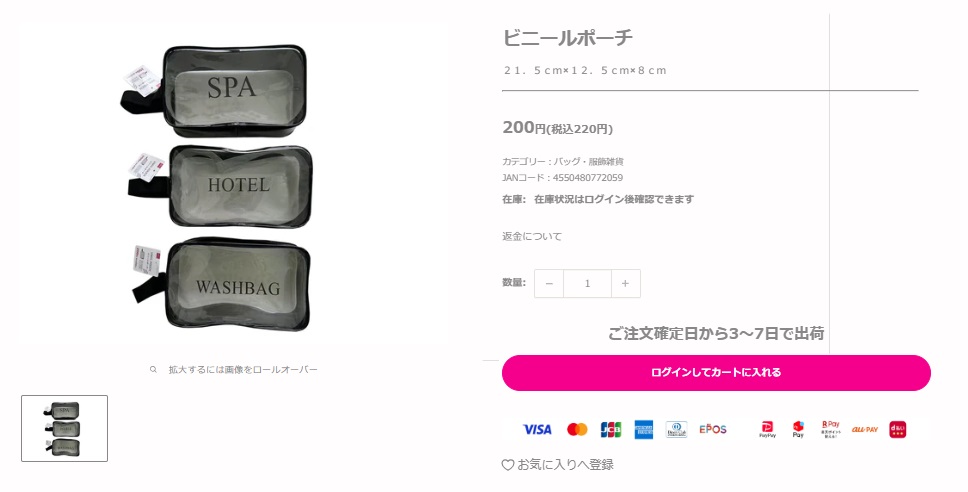Click ログインしてカートに入れる button
The width and height of the screenshot is (968, 492).
716,372
